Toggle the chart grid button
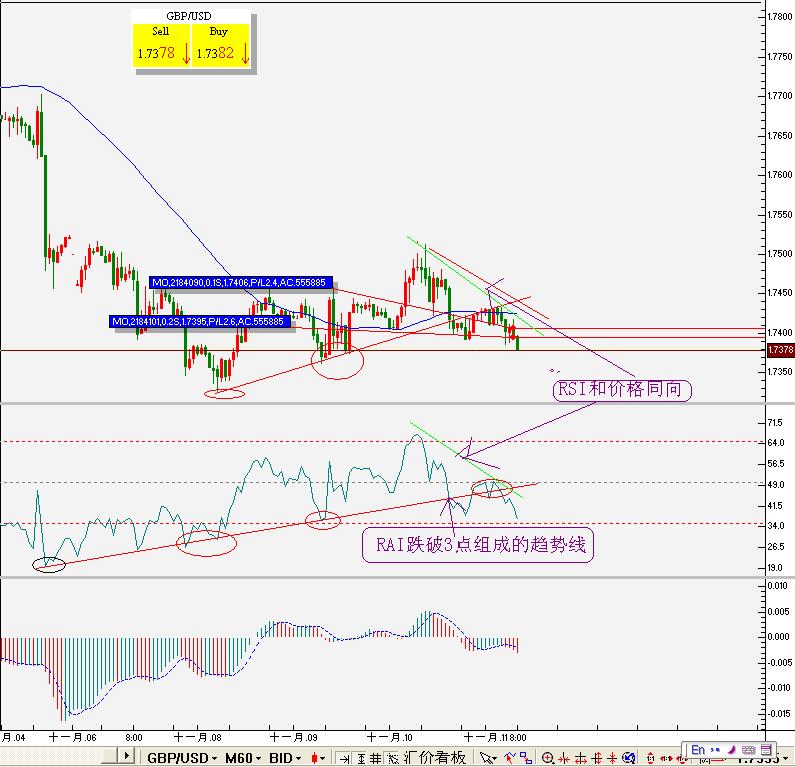The image size is (795, 767). (376, 758)
